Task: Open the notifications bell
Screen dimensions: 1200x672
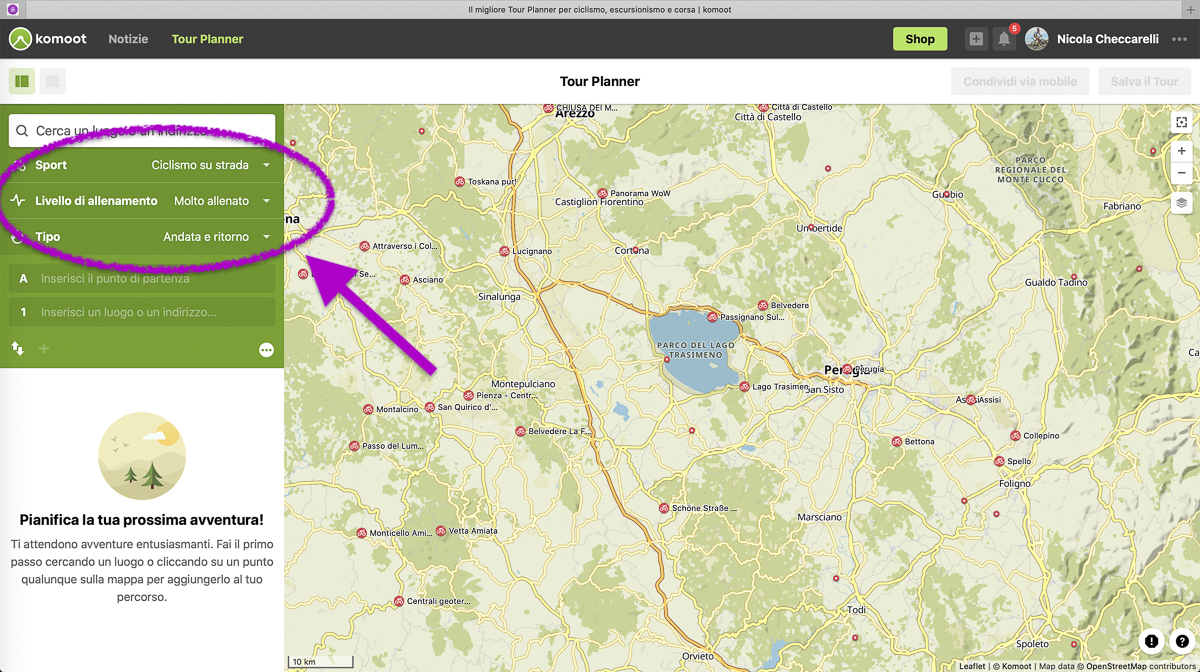Action: [x=1004, y=39]
